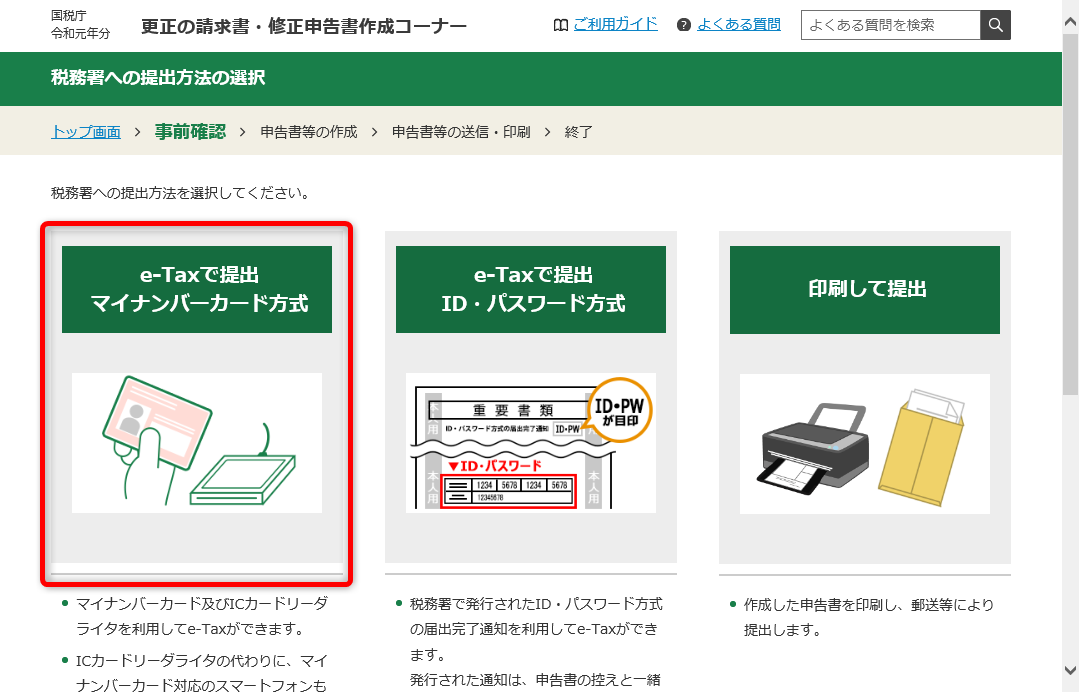Click the scrollbar up arrow
The width and height of the screenshot is (1079, 692).
point(1070,22)
